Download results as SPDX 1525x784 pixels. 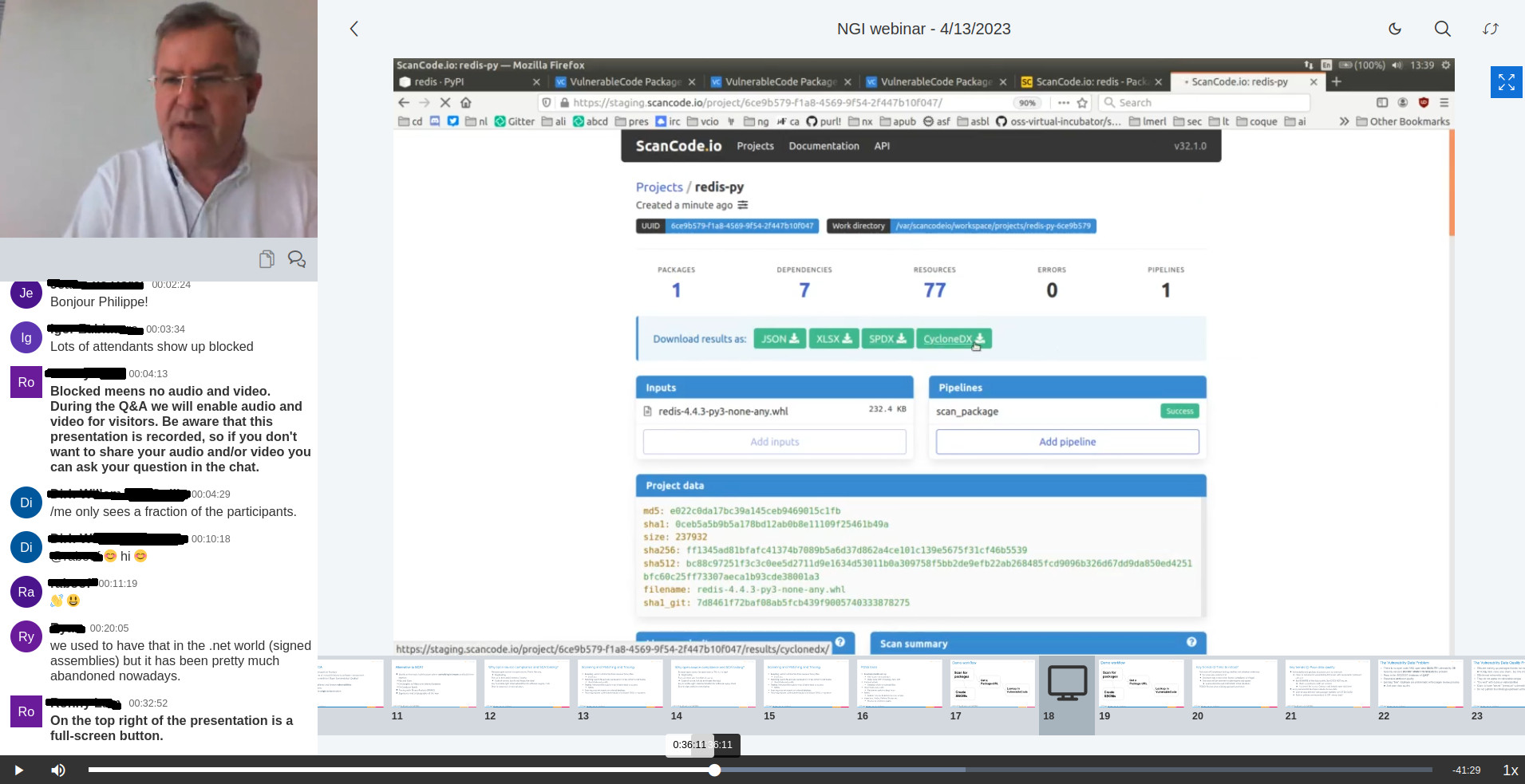coord(887,339)
